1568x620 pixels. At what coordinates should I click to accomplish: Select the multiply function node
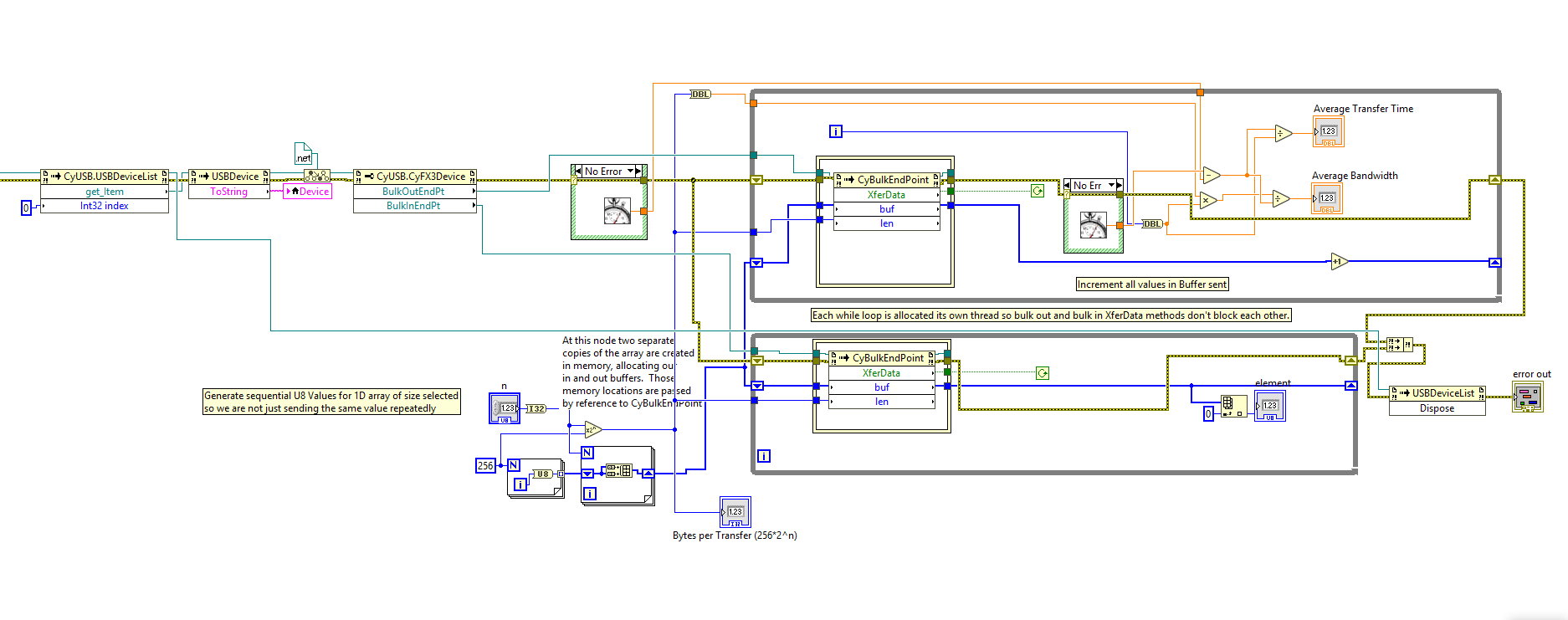tap(1206, 199)
